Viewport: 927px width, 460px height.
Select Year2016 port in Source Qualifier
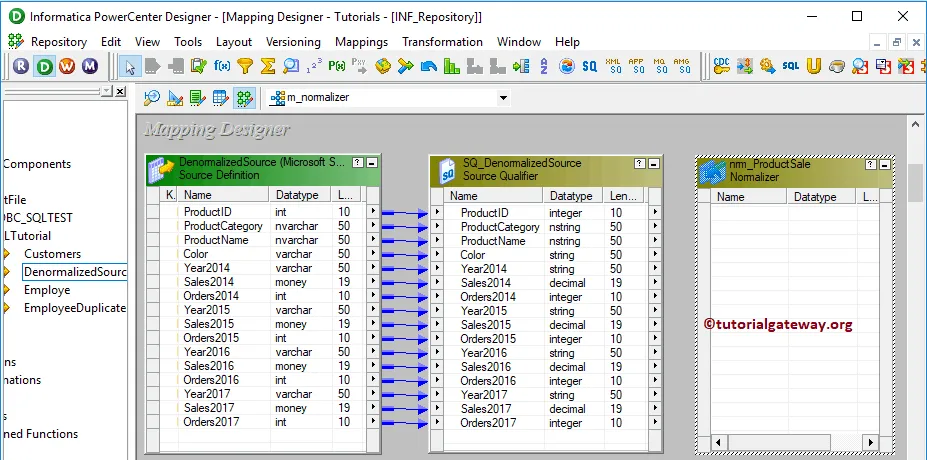coord(543,353)
